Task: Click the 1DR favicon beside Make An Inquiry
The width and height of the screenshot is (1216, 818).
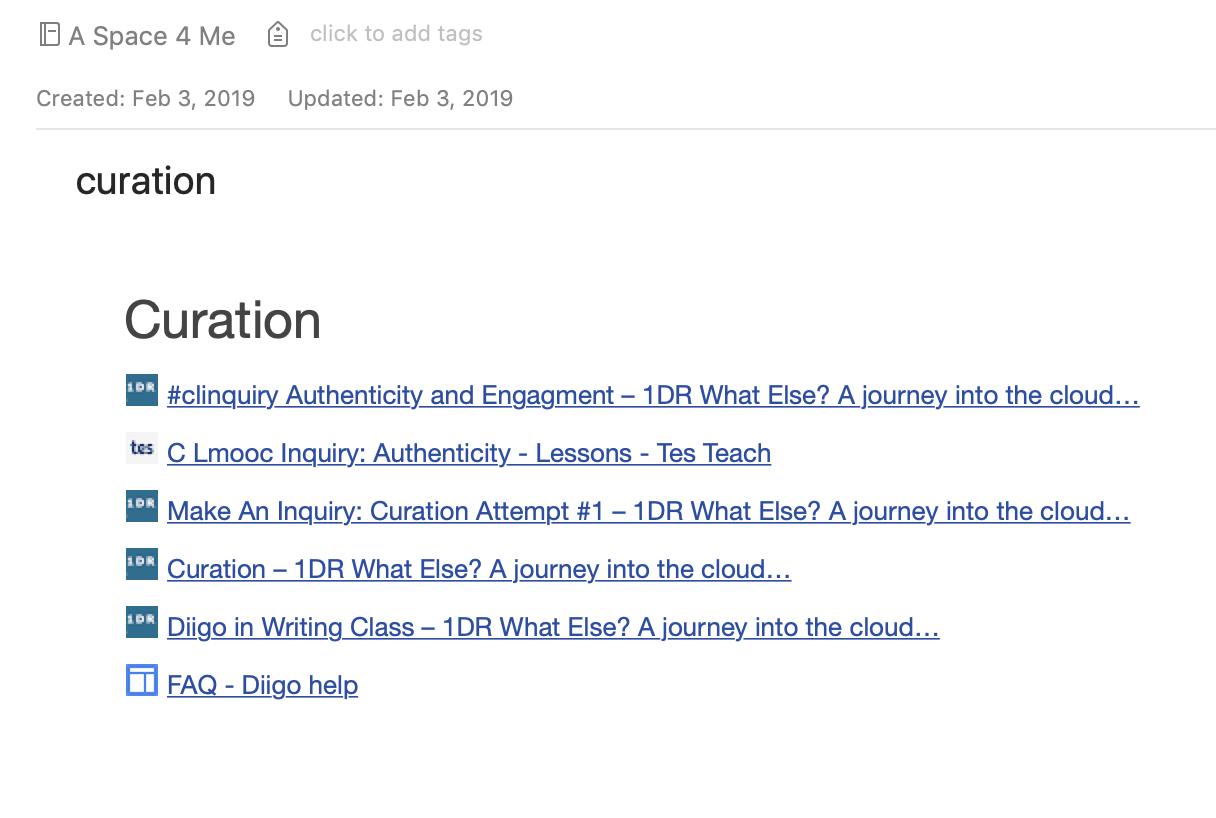Action: tap(142, 506)
